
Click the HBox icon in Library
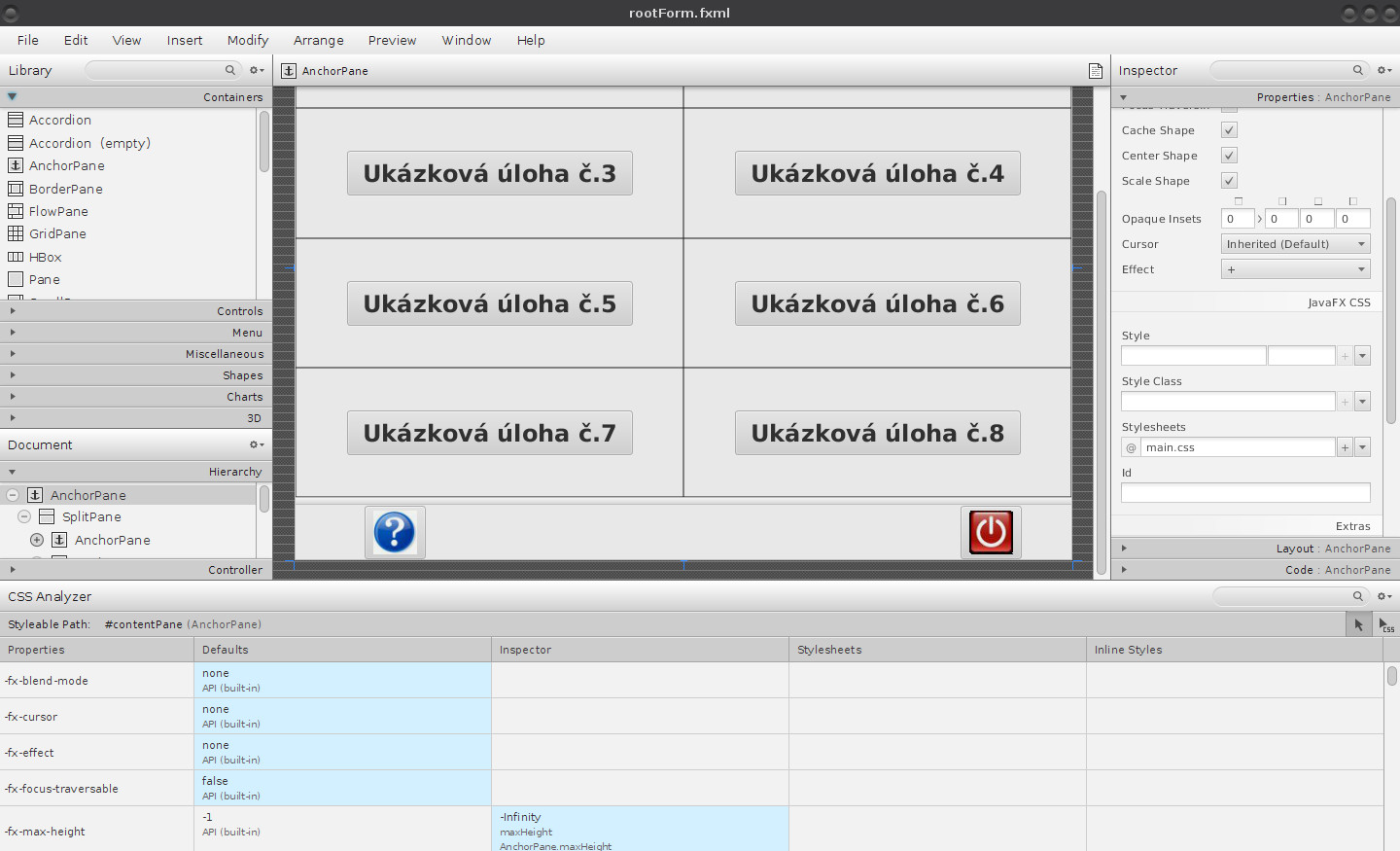16,257
